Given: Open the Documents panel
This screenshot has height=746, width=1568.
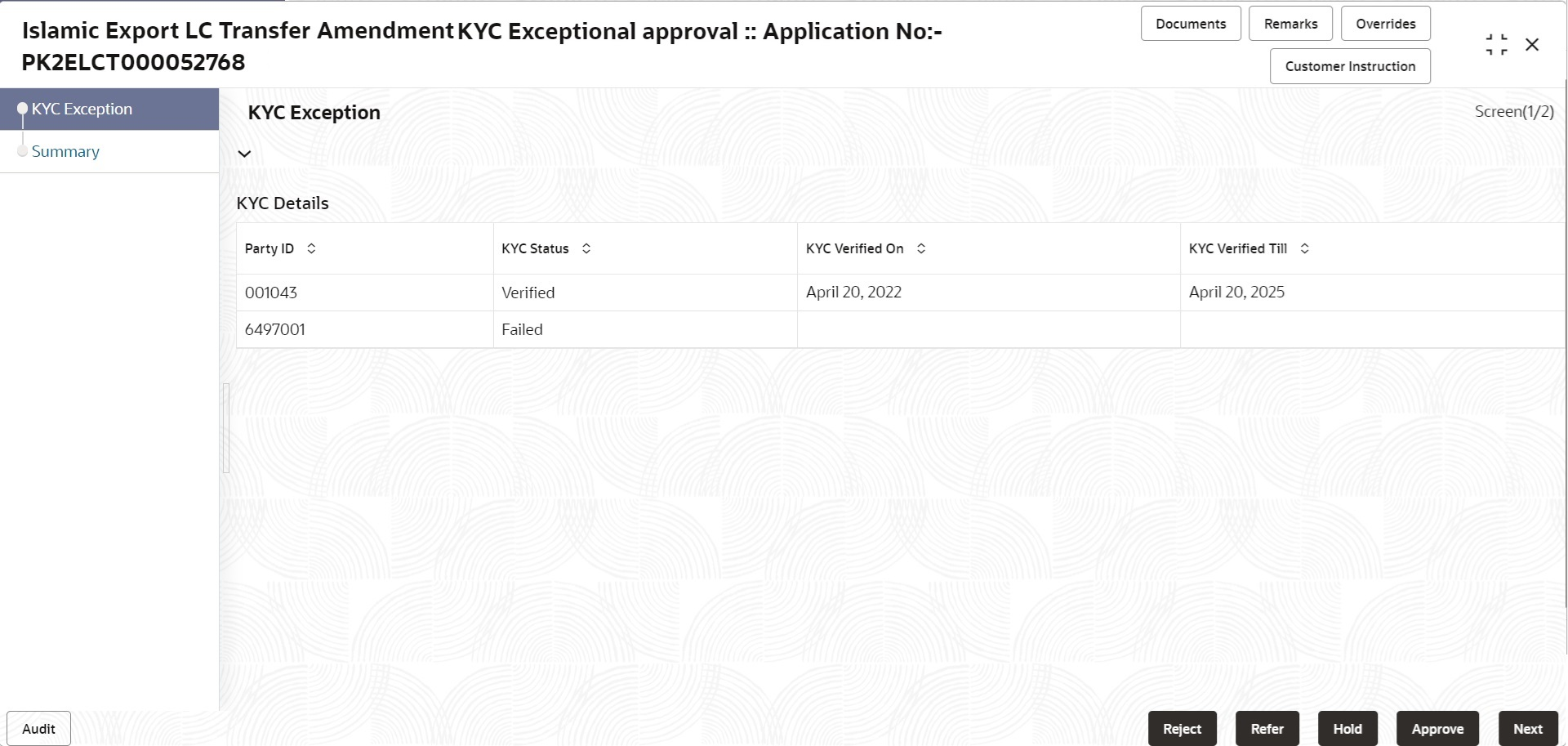Looking at the screenshot, I should click(x=1190, y=23).
